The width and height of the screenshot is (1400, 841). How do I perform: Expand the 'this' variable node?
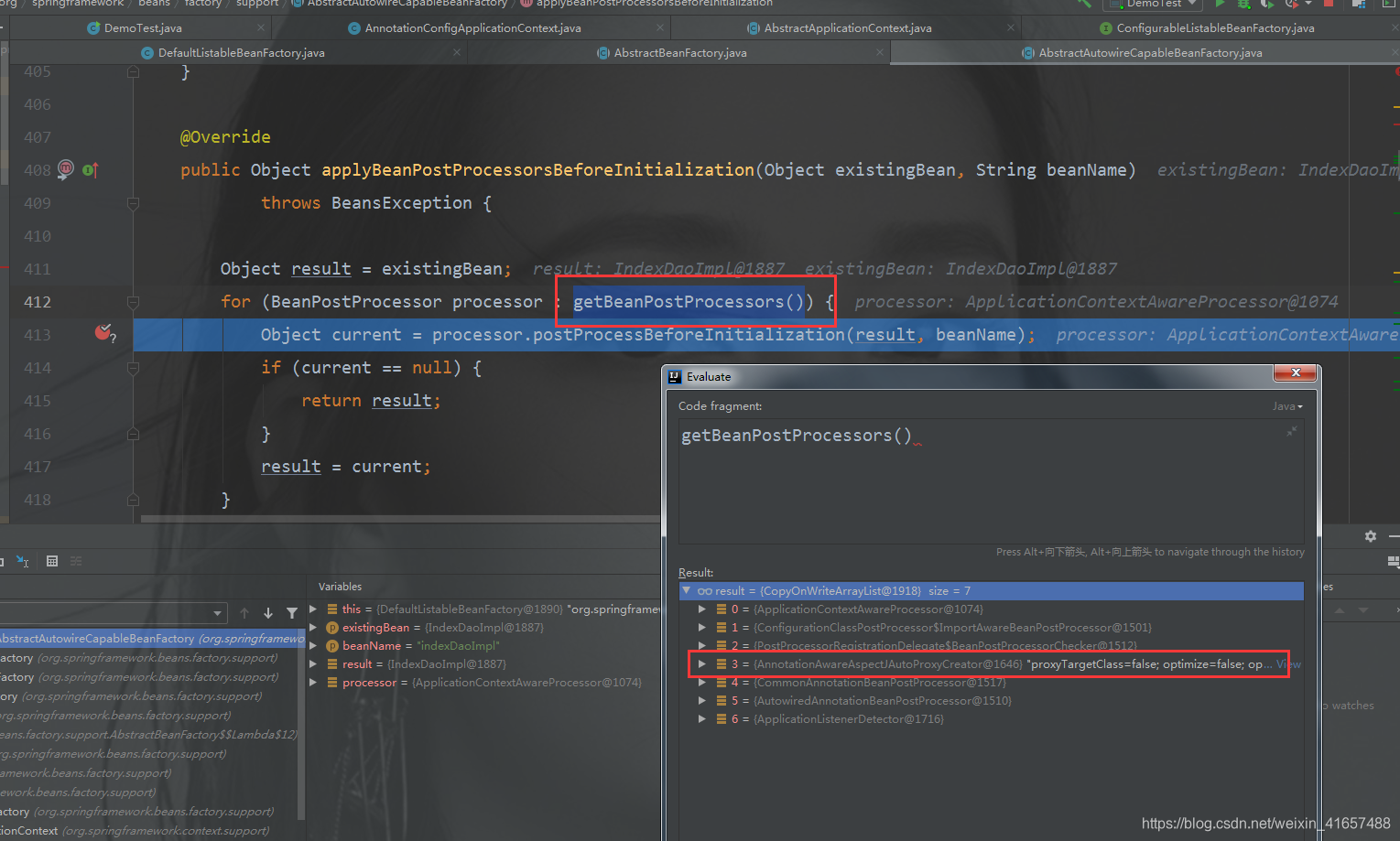[313, 609]
